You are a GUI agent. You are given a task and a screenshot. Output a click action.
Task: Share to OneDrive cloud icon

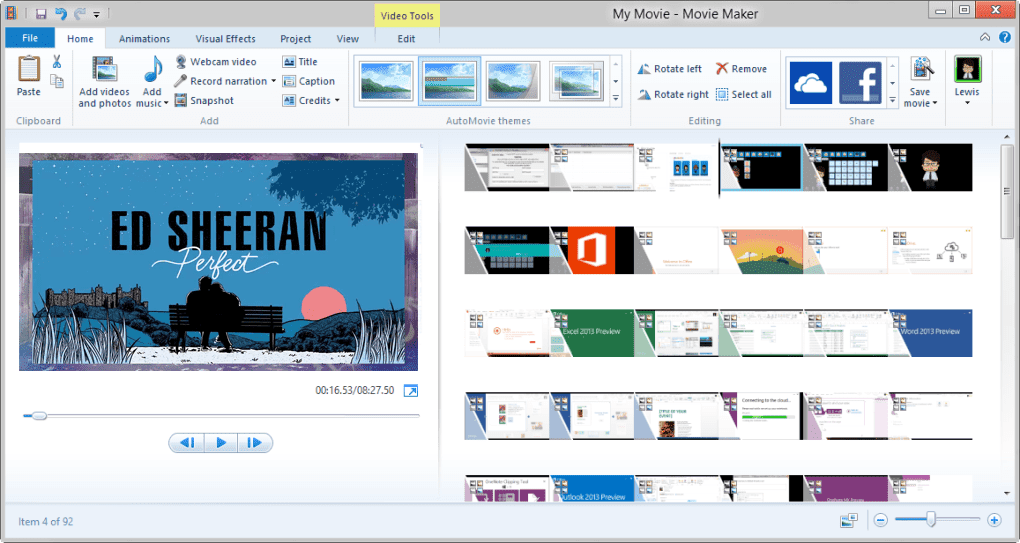(811, 83)
